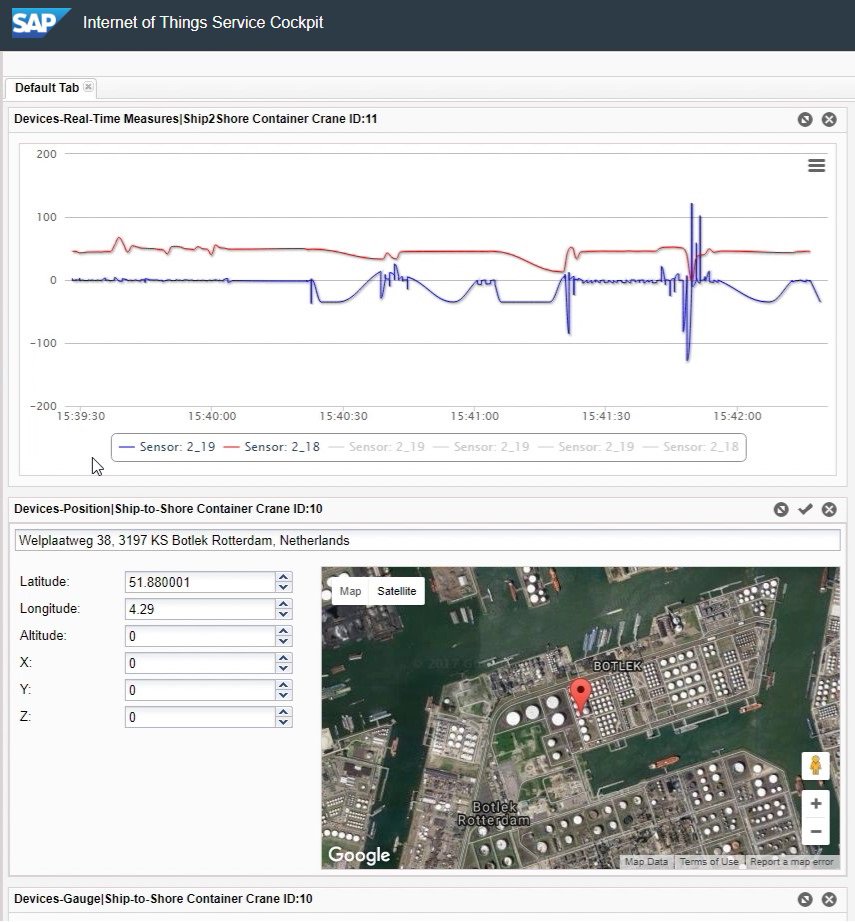The image size is (855, 922).
Task: Click the Street View pegman icon
Action: (x=816, y=766)
